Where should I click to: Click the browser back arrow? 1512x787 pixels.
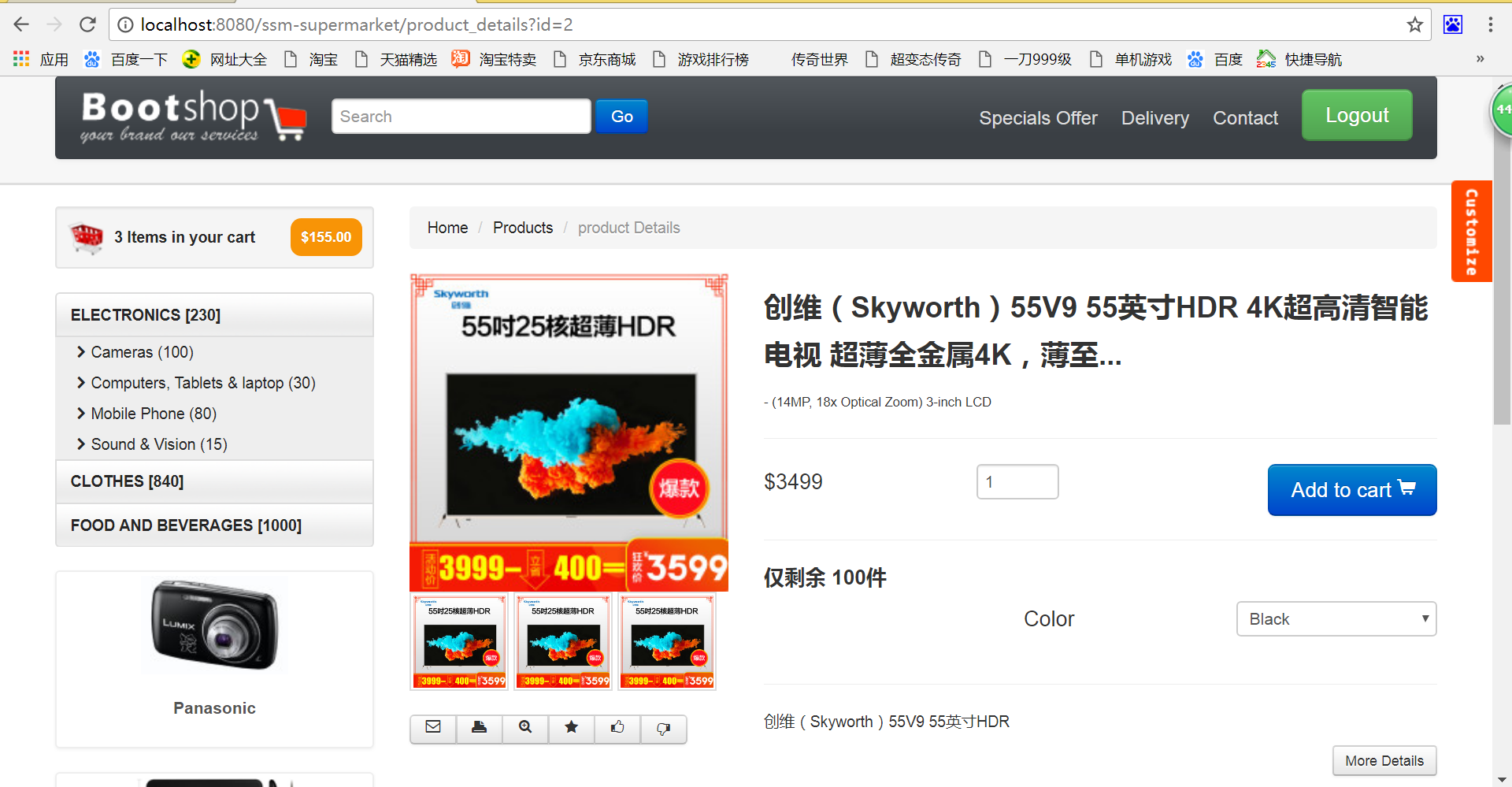point(21,24)
